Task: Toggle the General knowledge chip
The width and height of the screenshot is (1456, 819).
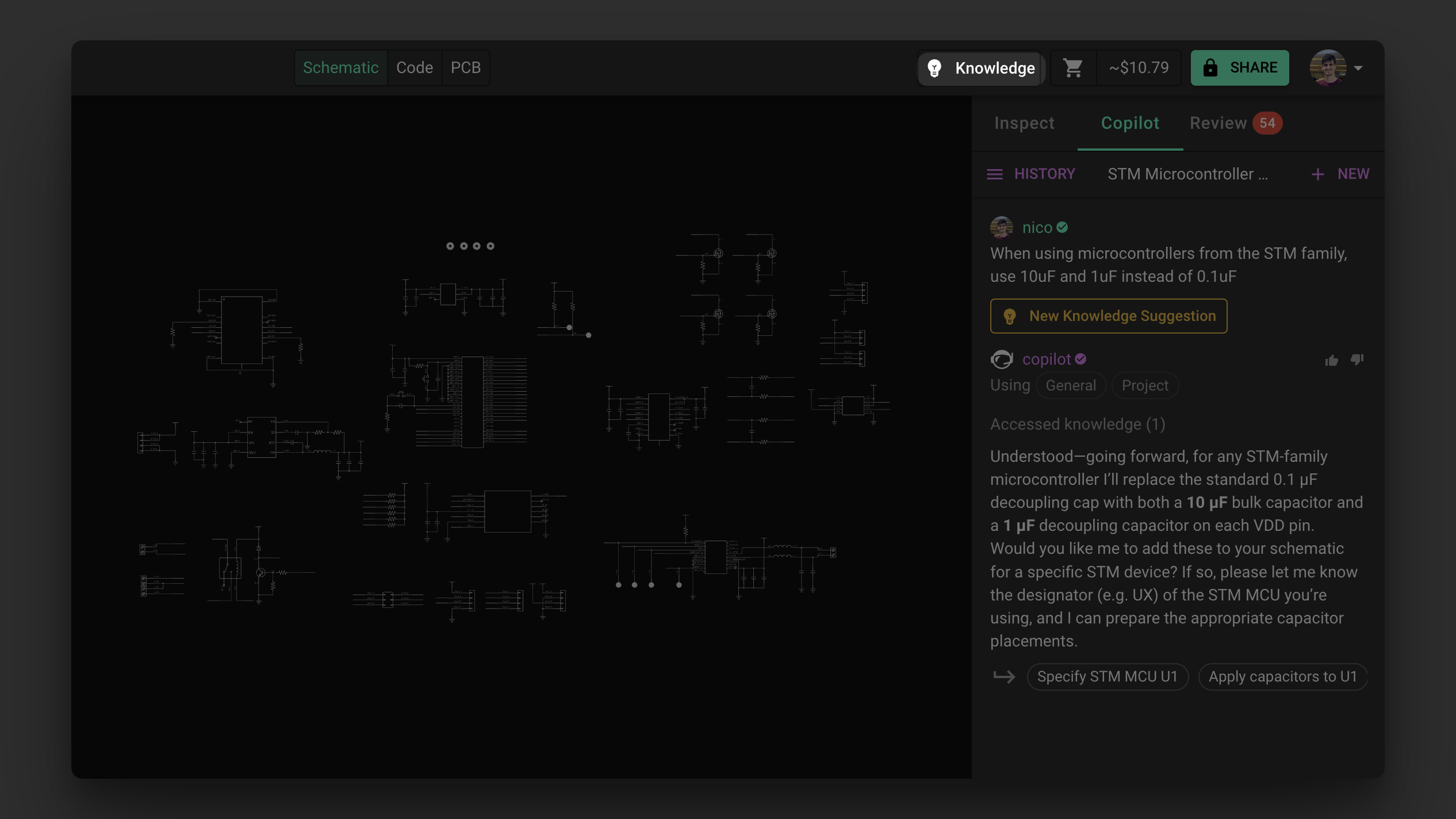Action: click(1071, 385)
